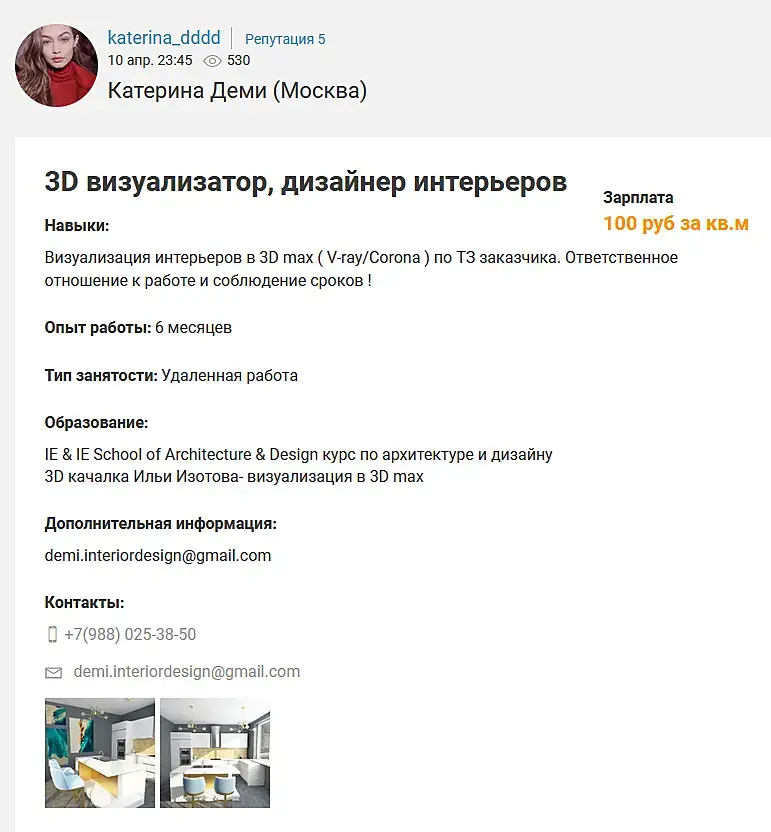The image size is (771, 832).
Task: Click the name Катерина Деми (Москва)
Action: click(x=237, y=91)
